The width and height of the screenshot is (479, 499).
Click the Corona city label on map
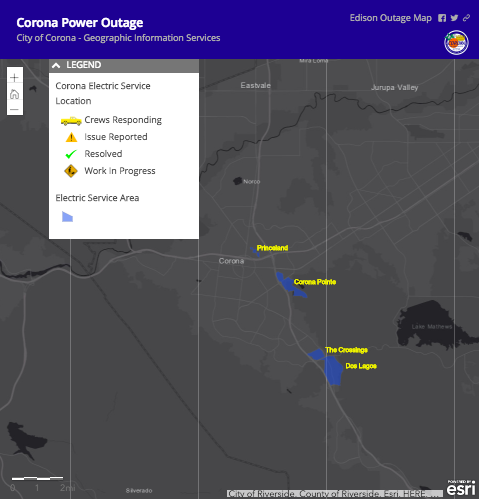tap(231, 261)
